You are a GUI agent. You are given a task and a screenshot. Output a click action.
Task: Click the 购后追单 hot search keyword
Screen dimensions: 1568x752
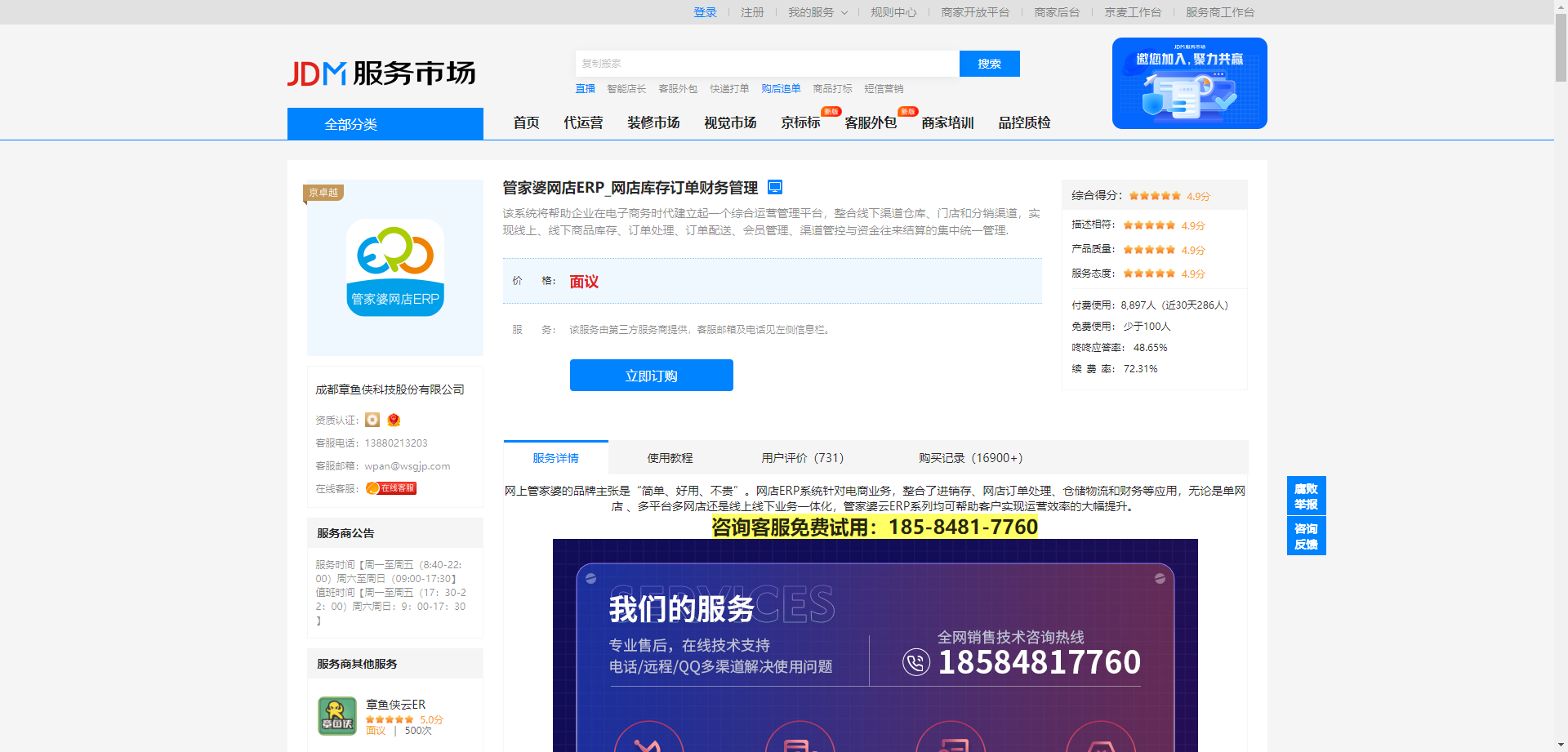coord(781,88)
